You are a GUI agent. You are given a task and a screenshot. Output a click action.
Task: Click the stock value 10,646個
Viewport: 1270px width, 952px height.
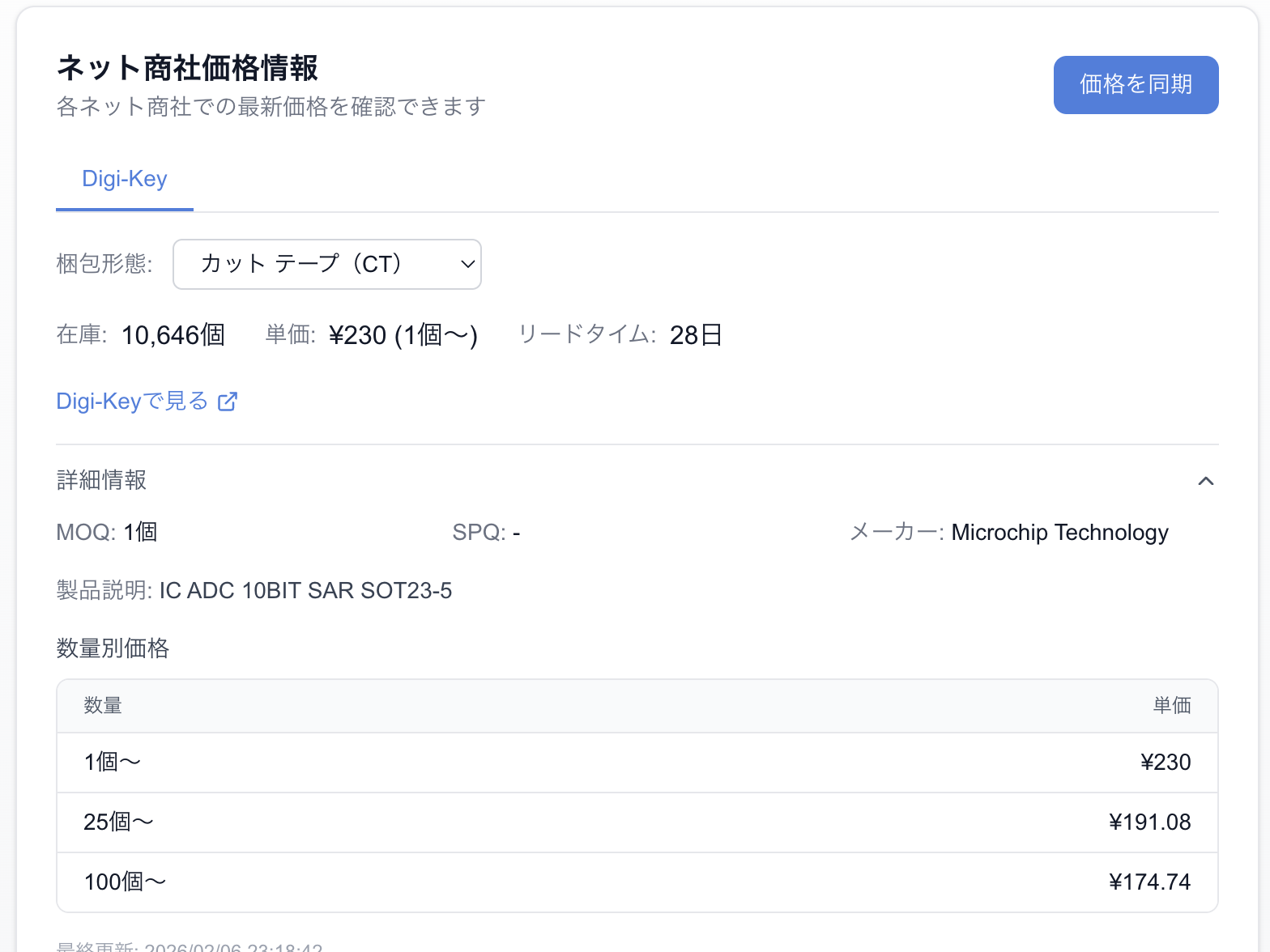173,335
